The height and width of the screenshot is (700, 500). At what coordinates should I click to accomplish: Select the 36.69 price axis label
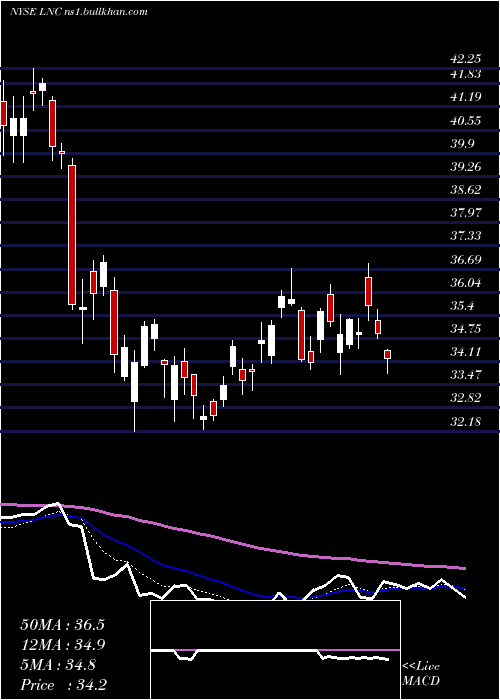(465, 260)
